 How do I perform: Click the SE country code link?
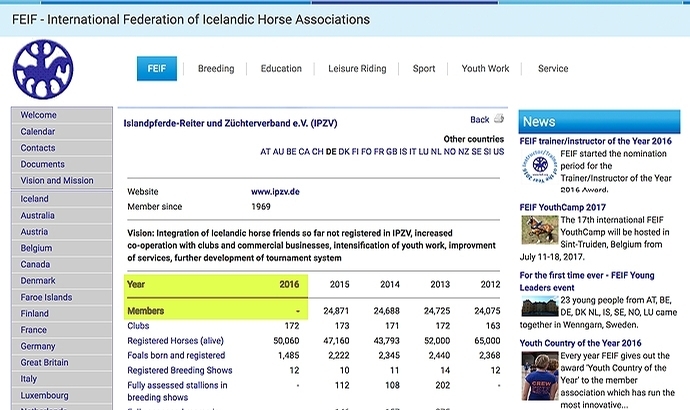click(476, 151)
